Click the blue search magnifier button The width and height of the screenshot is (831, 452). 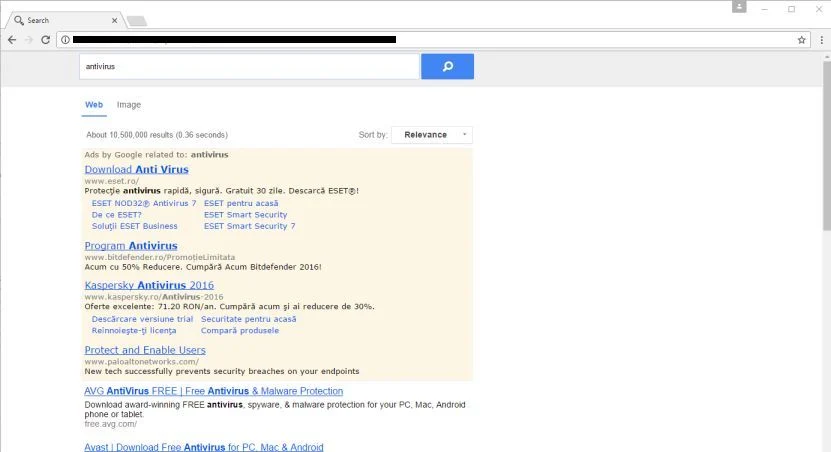coord(447,66)
